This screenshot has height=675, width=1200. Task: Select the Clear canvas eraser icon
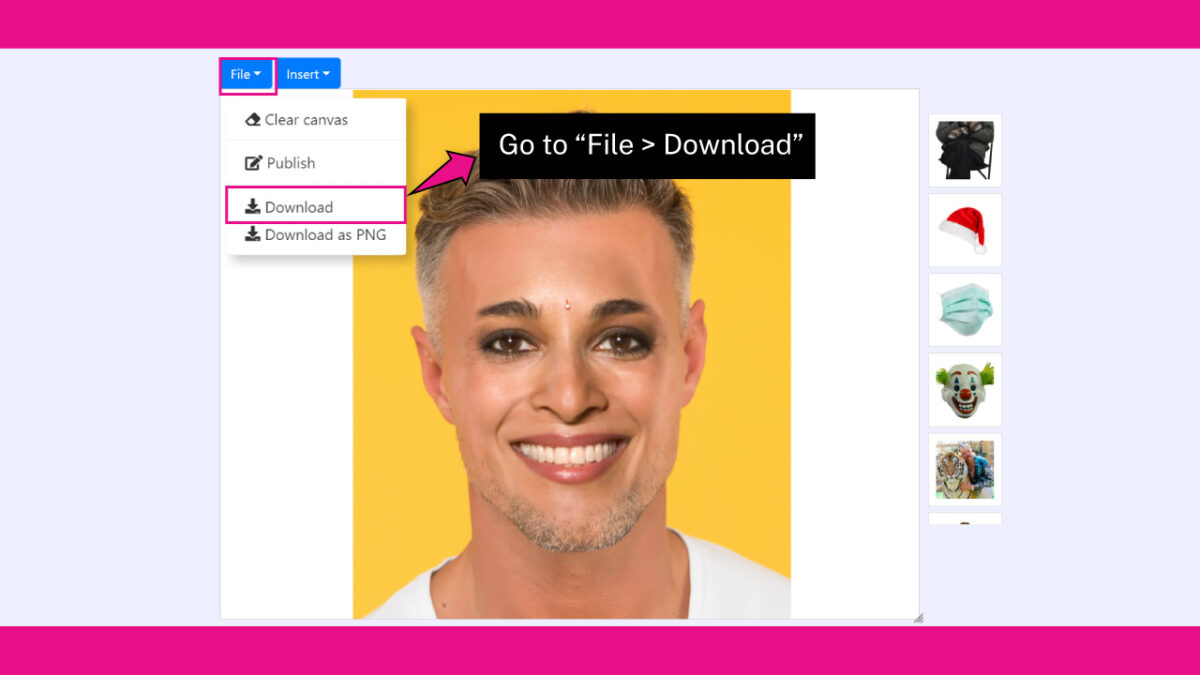click(x=253, y=119)
